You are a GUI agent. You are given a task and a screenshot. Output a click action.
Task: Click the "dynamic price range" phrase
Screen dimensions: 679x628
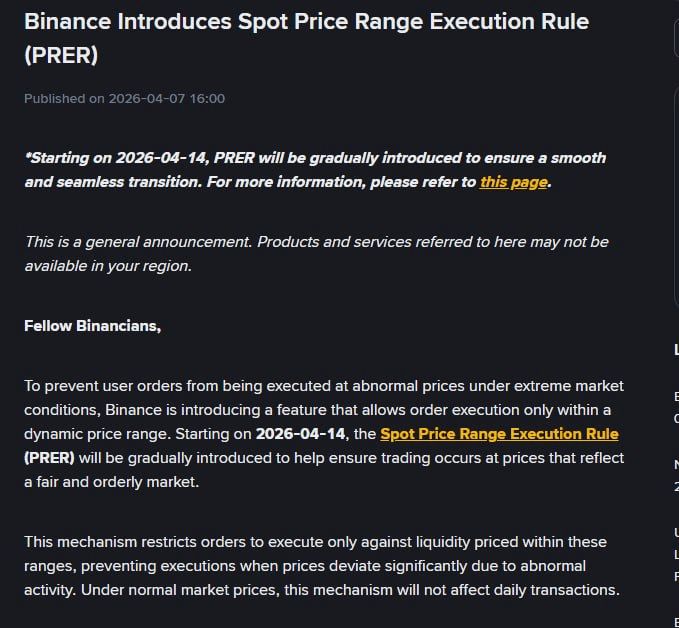[x=93, y=434]
